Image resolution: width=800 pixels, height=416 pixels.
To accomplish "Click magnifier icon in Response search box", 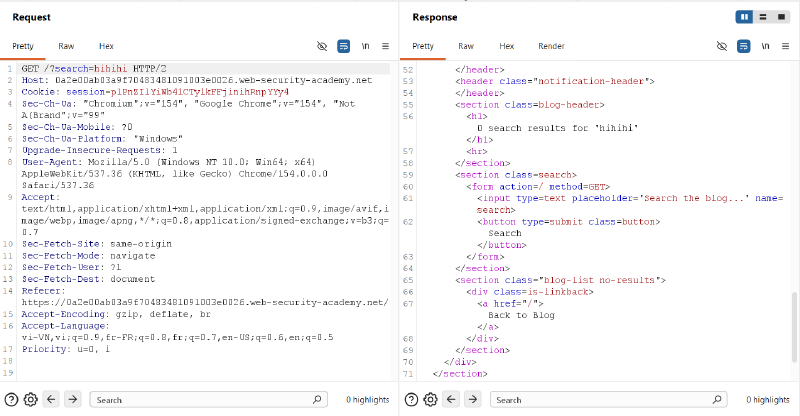I will 717,399.
